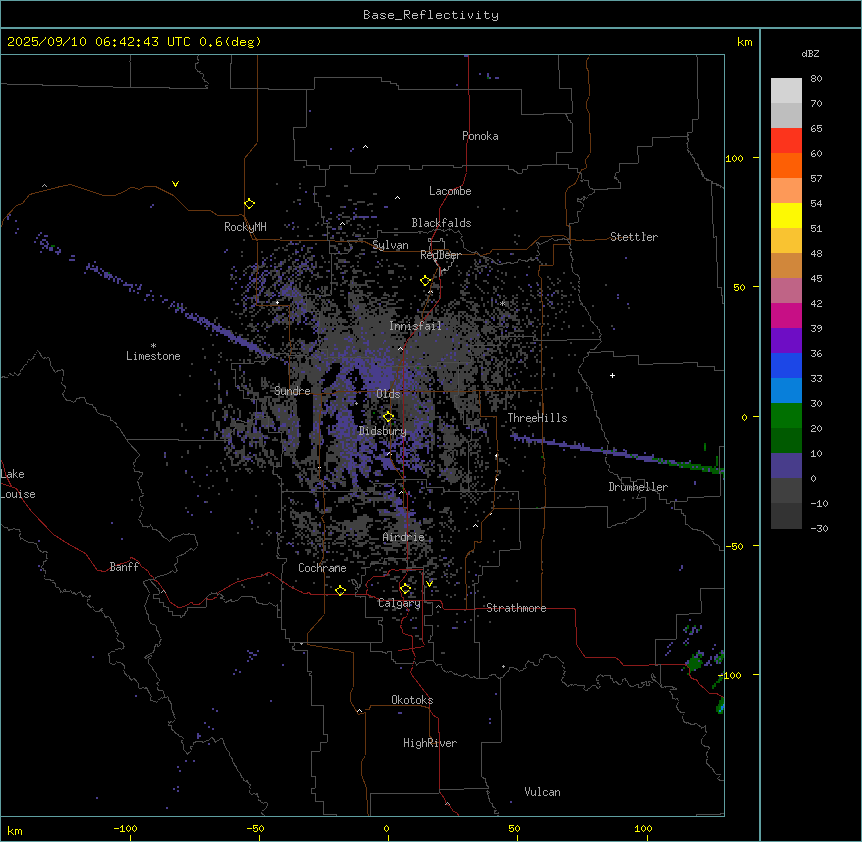Click the Olds city label
Viewport: 862px width, 842px height.
[x=388, y=394]
